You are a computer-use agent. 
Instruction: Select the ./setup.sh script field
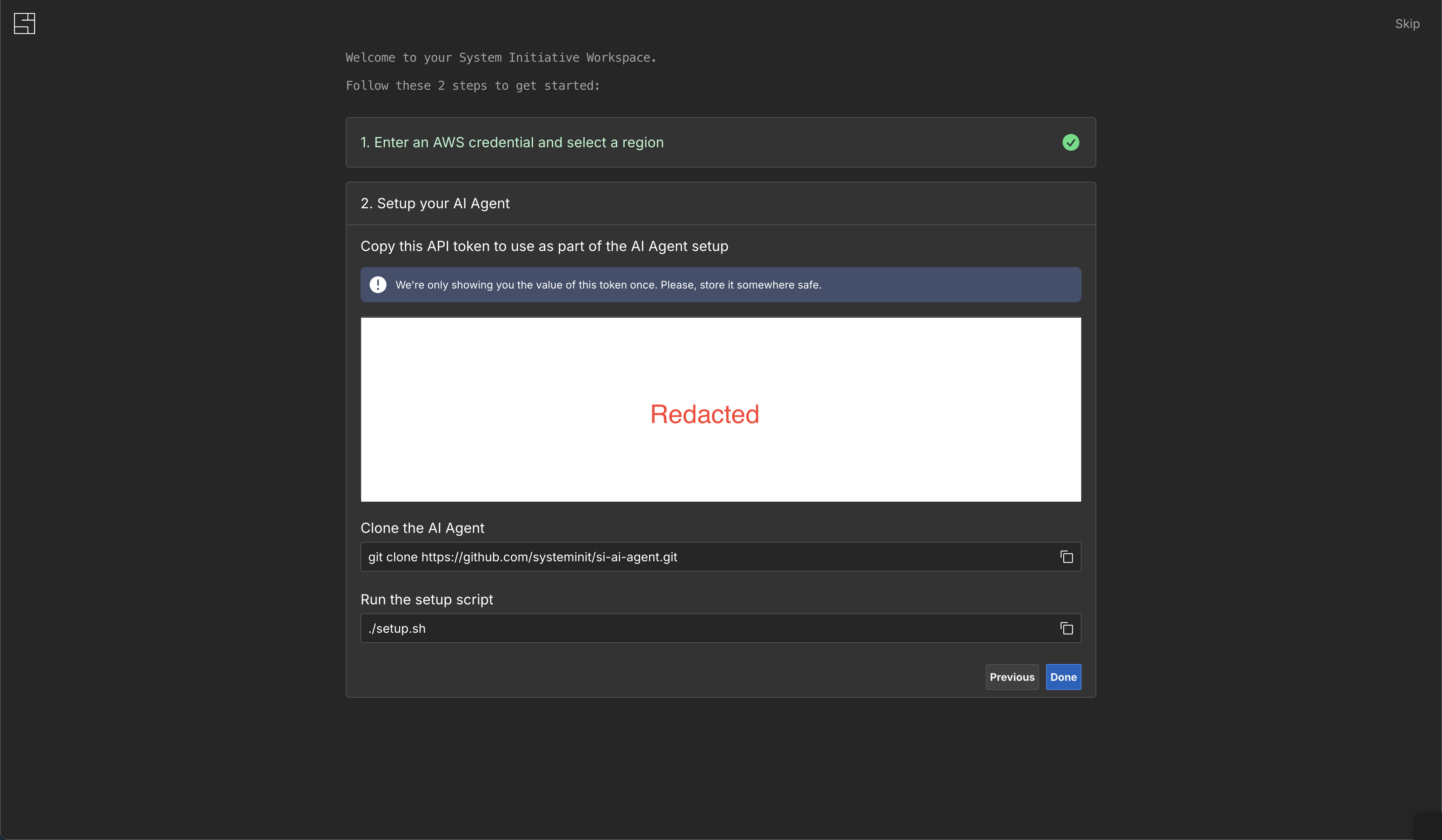pyautogui.click(x=720, y=628)
